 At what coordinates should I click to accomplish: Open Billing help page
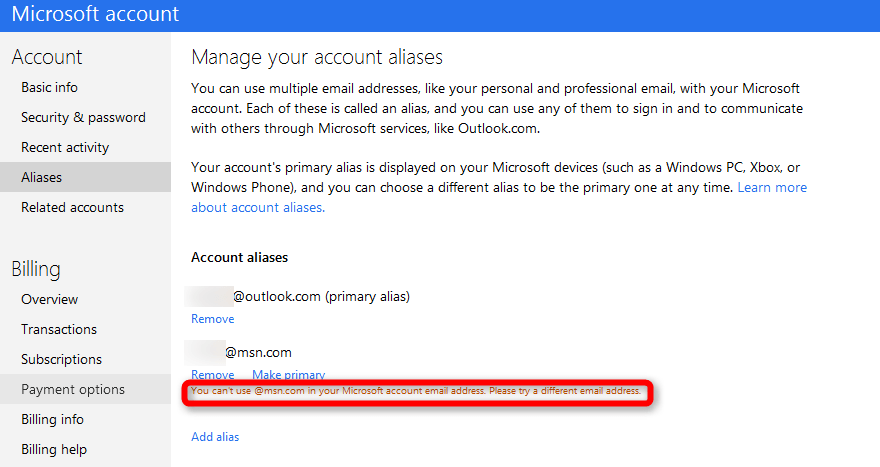(54, 450)
